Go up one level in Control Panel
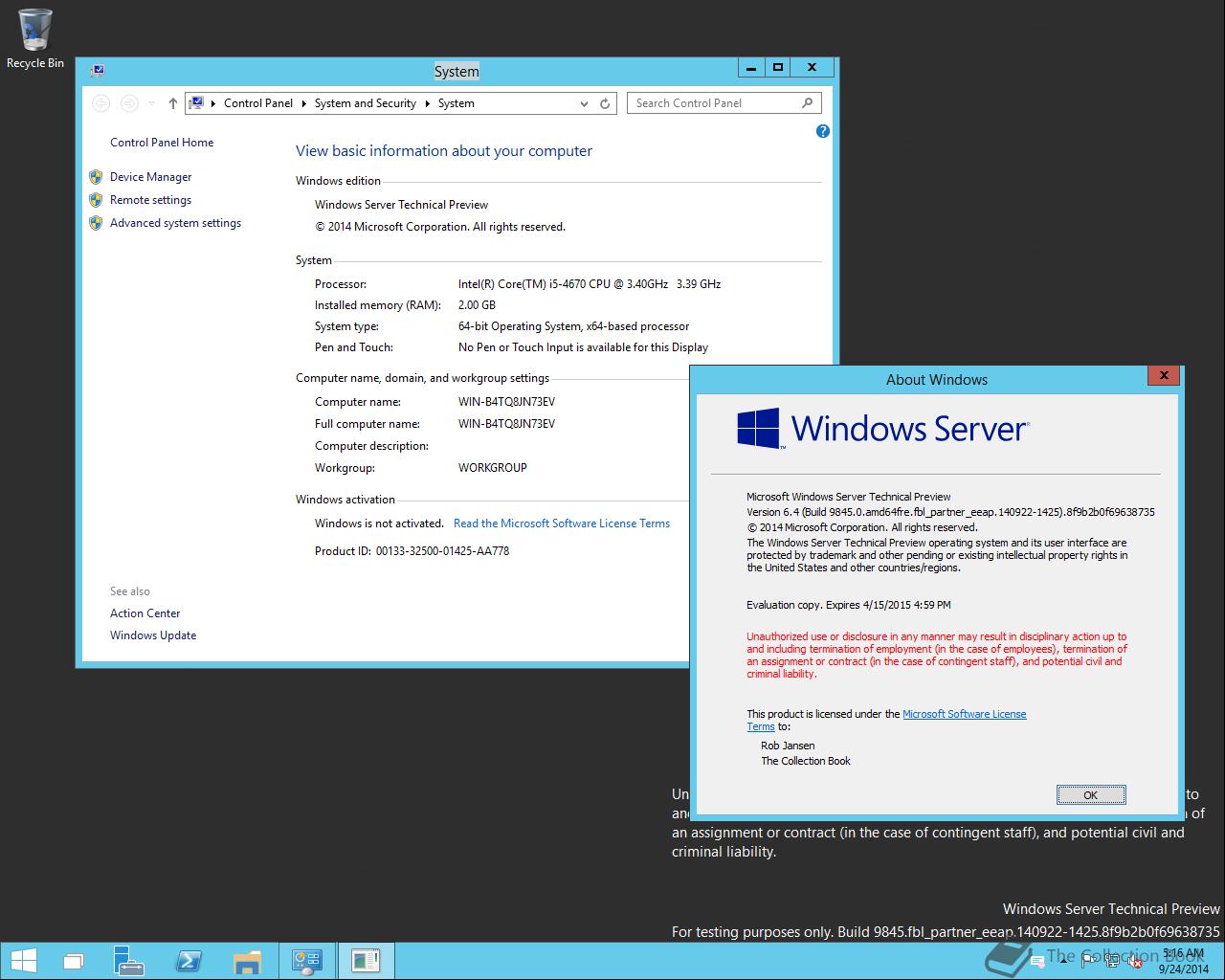 [172, 103]
